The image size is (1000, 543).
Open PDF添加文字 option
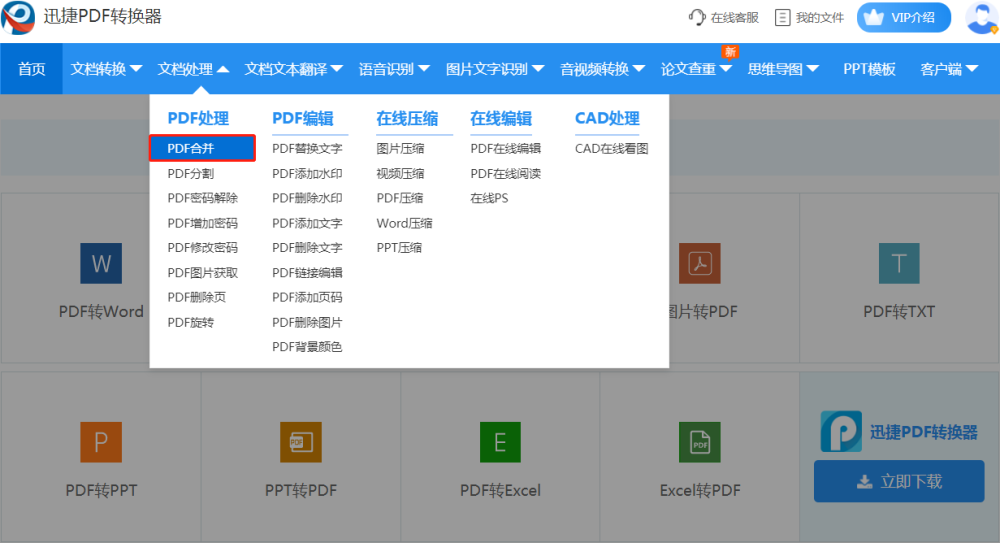click(307, 223)
